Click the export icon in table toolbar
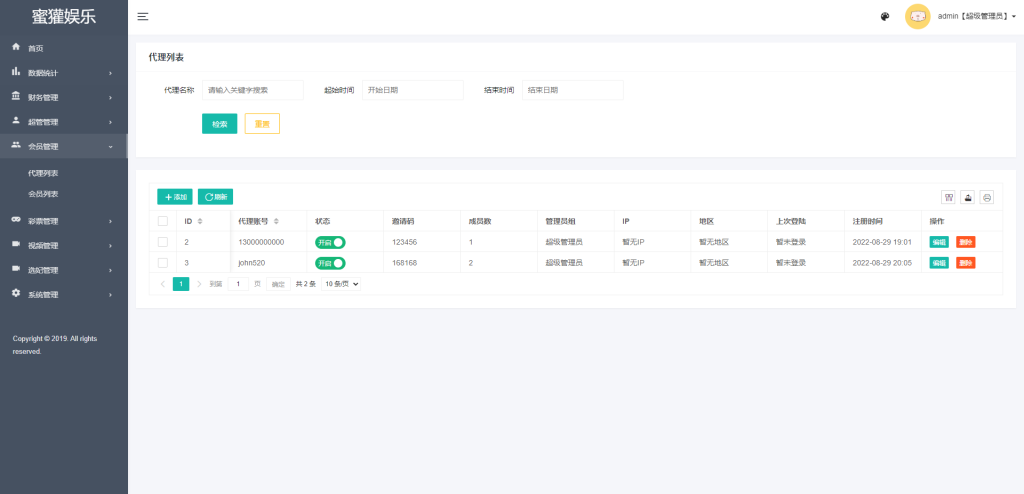Image resolution: width=1024 pixels, height=494 pixels. (x=967, y=197)
